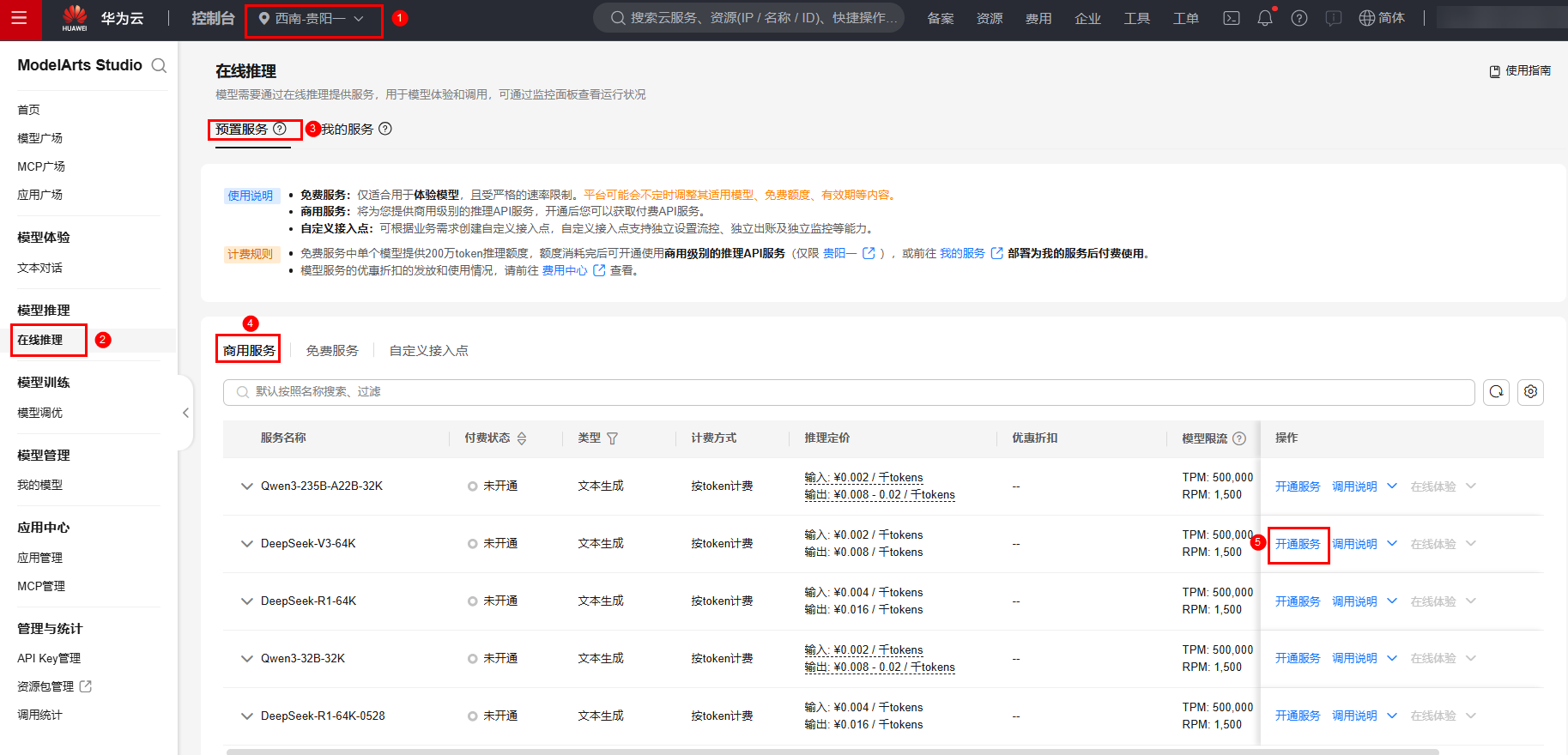Click the external link icon beside 费用中心
1568x755 pixels.
600,270
